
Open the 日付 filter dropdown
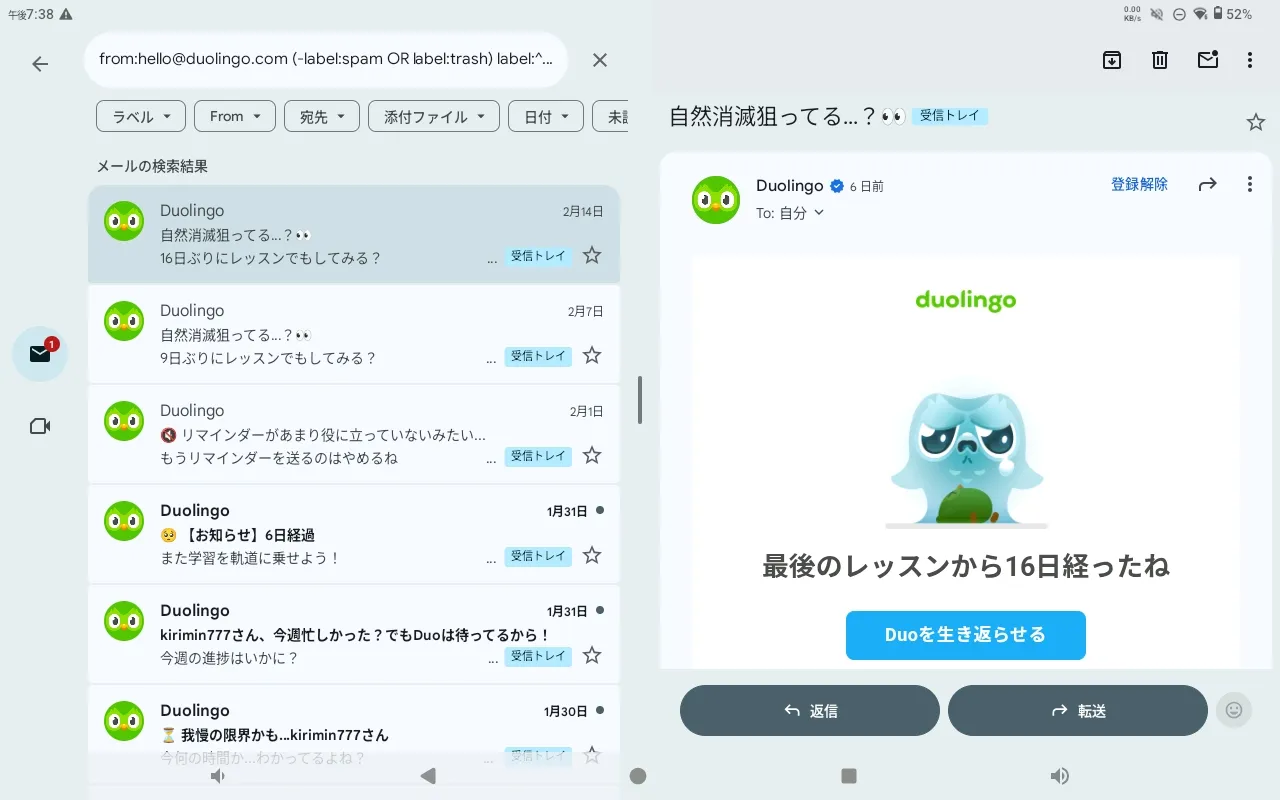[546, 116]
